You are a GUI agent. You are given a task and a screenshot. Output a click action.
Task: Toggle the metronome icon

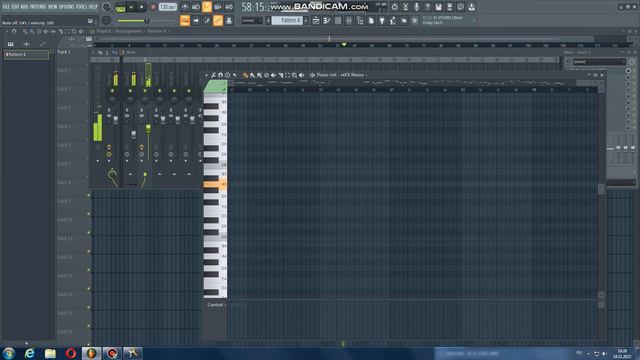(x=185, y=7)
